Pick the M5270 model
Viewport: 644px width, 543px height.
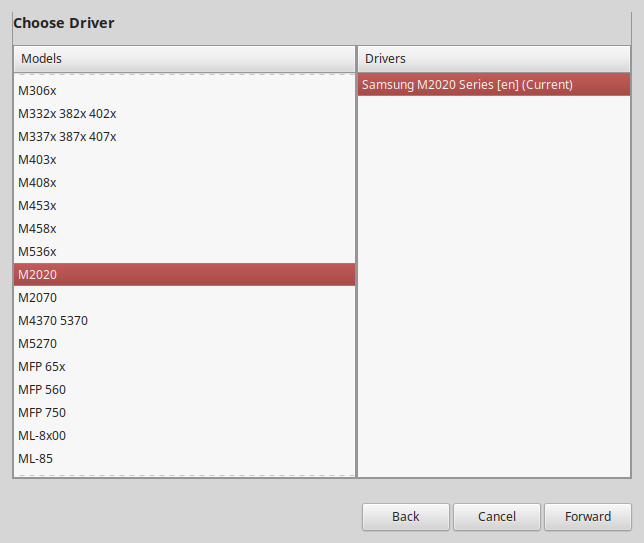click(x=38, y=343)
